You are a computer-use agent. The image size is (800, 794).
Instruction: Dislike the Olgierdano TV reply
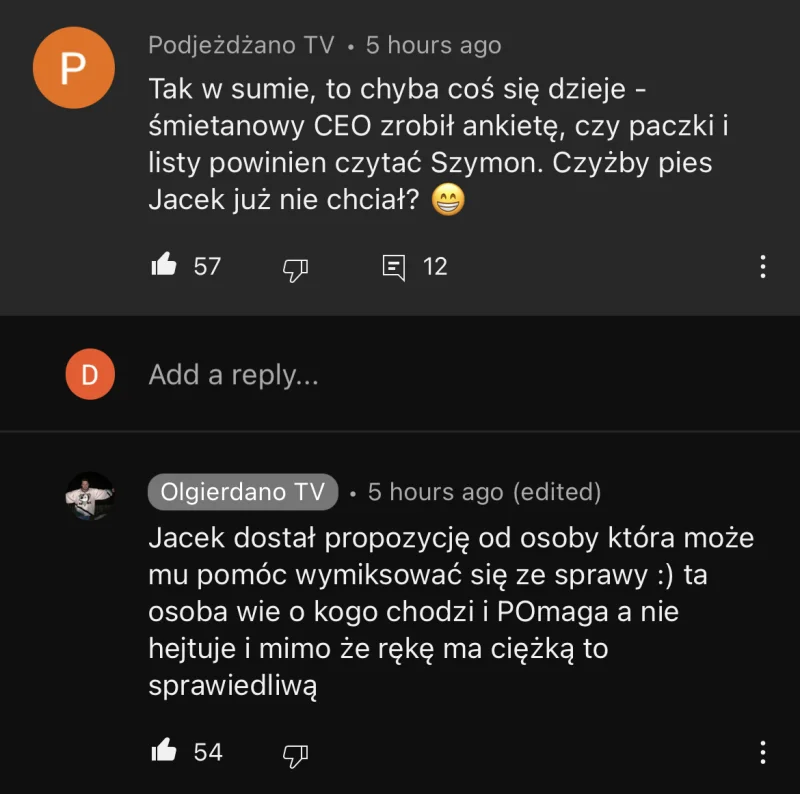pyautogui.click(x=295, y=752)
